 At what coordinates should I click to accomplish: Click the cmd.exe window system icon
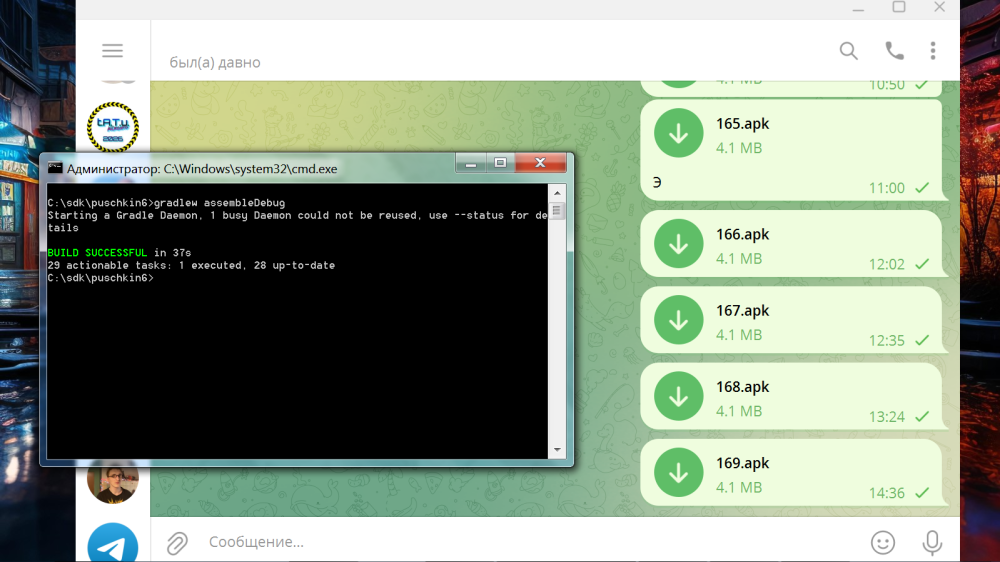pos(55,168)
